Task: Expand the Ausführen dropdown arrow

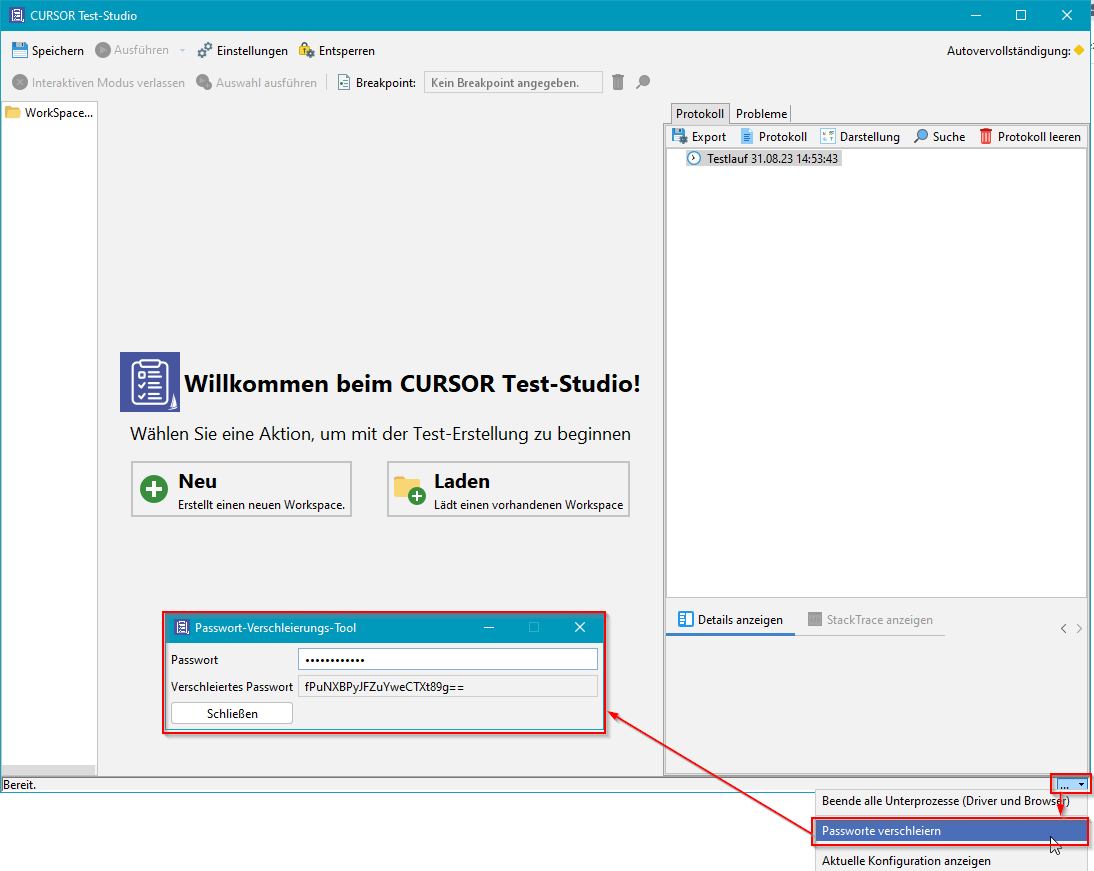Action: [x=182, y=51]
